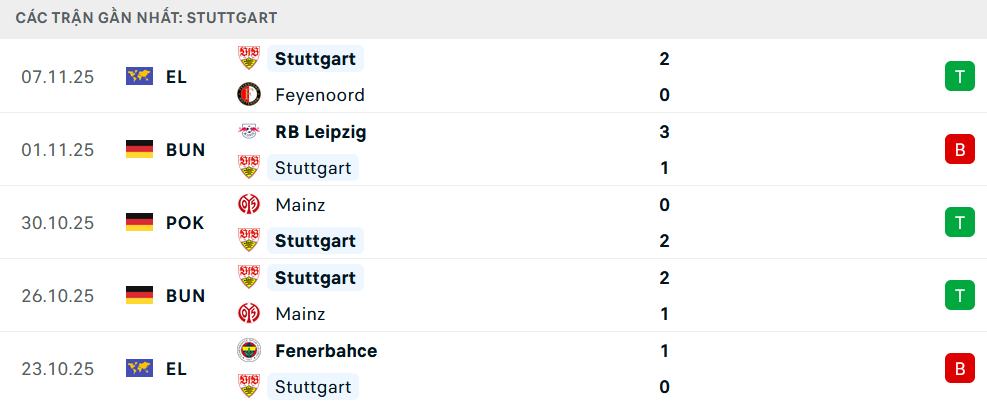
Task: Click the Fenerbahce club crest icon
Action: tap(248, 351)
